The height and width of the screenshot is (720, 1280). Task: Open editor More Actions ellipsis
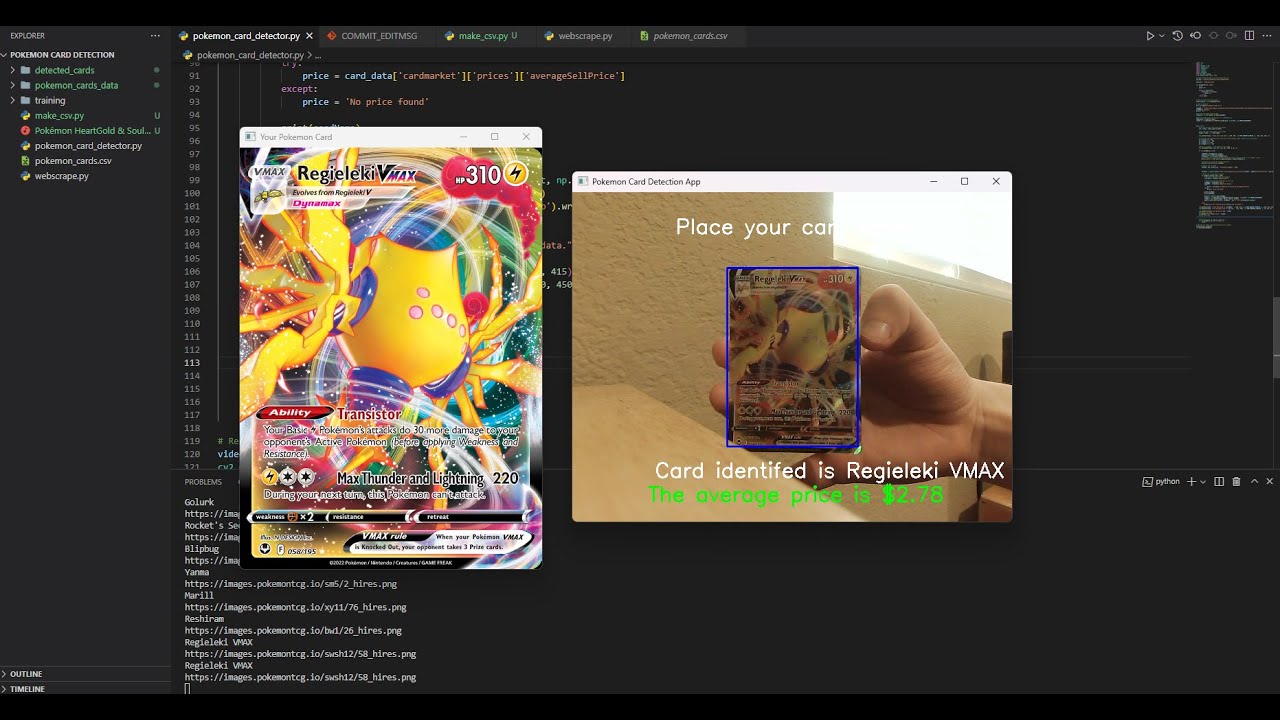point(1266,35)
